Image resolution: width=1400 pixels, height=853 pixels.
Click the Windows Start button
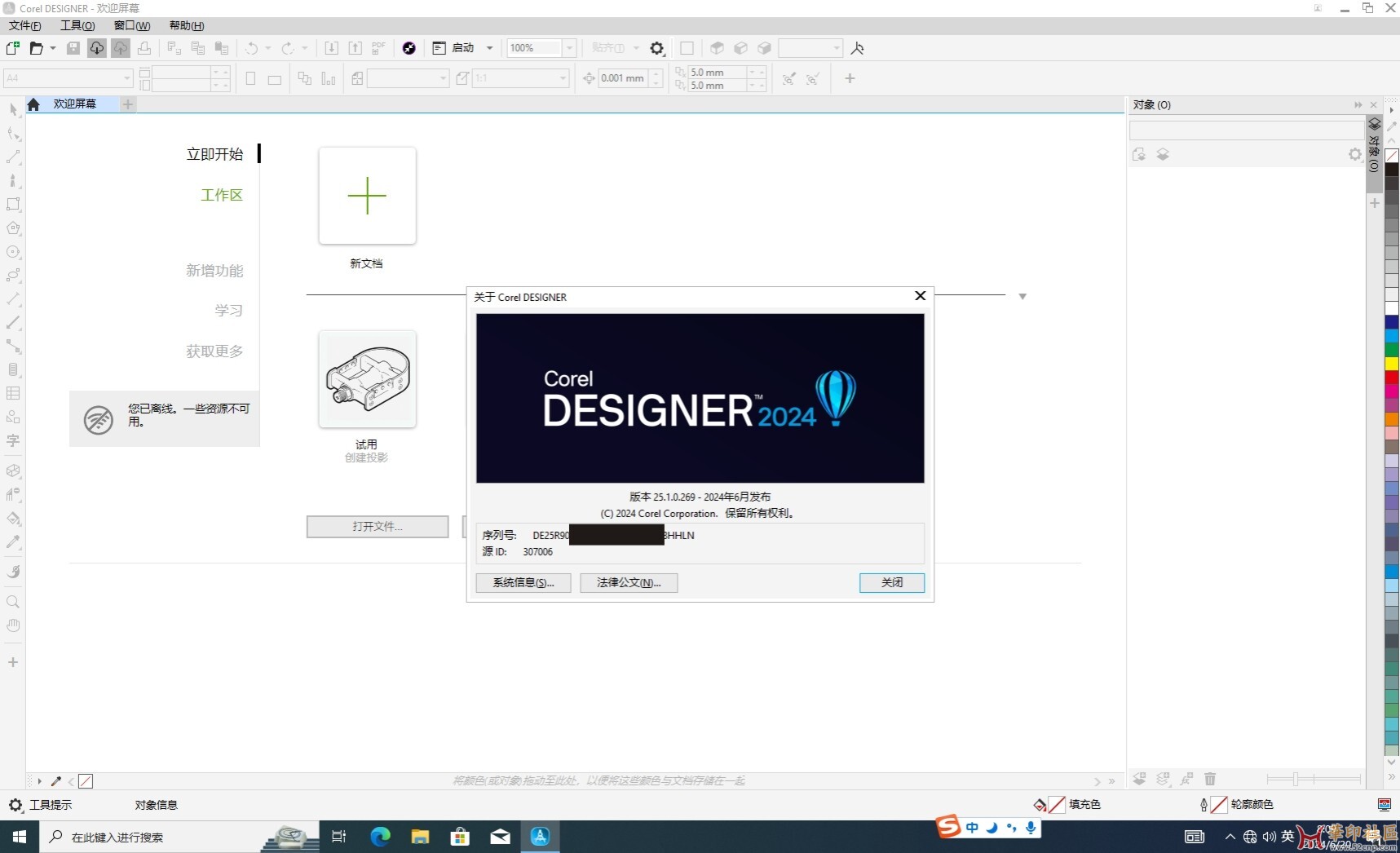pos(20,837)
